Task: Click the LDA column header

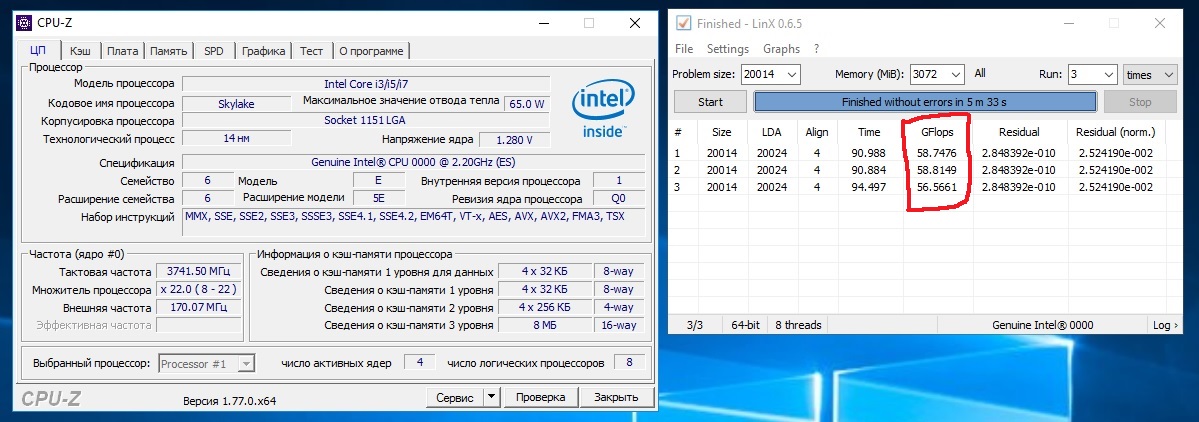Action: pyautogui.click(x=771, y=132)
